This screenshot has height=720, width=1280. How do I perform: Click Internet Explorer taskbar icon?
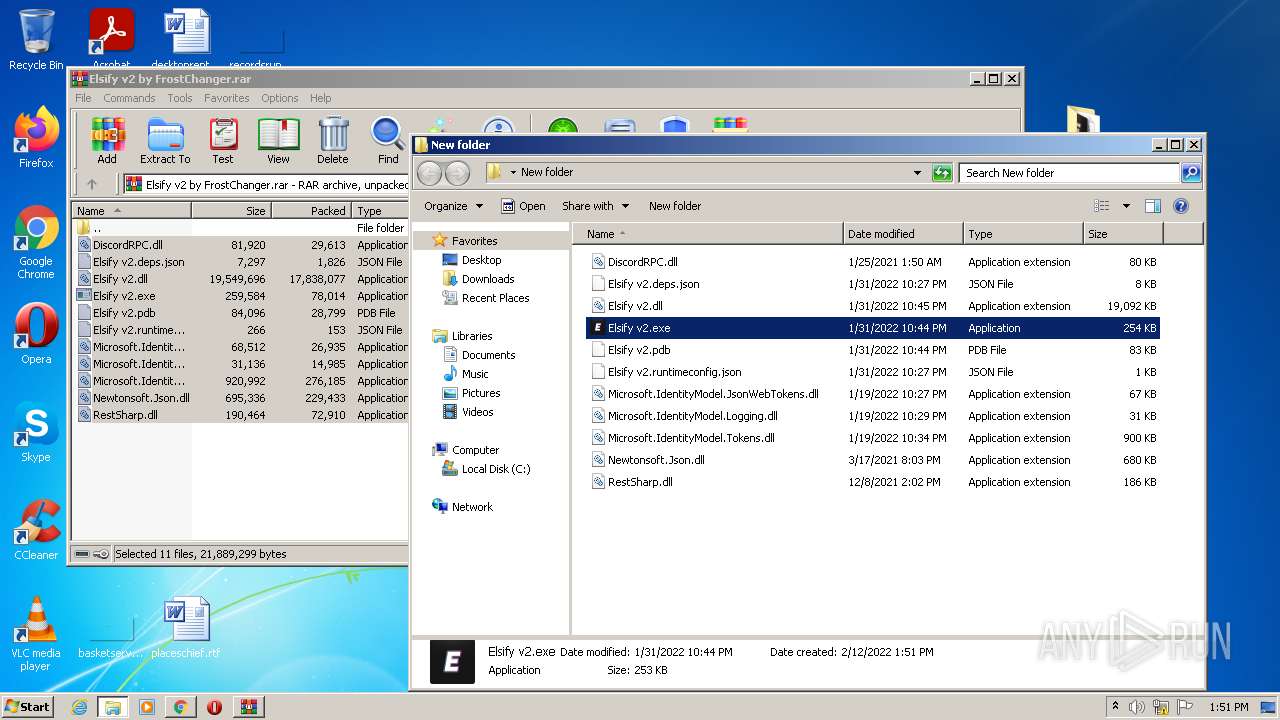pyautogui.click(x=79, y=707)
